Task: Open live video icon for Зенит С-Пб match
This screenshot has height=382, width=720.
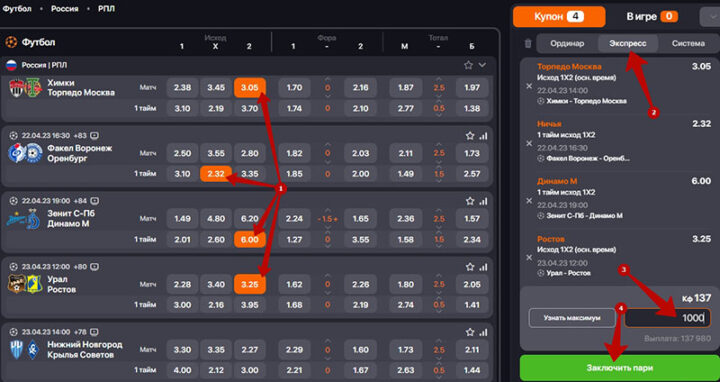Action: [x=94, y=201]
